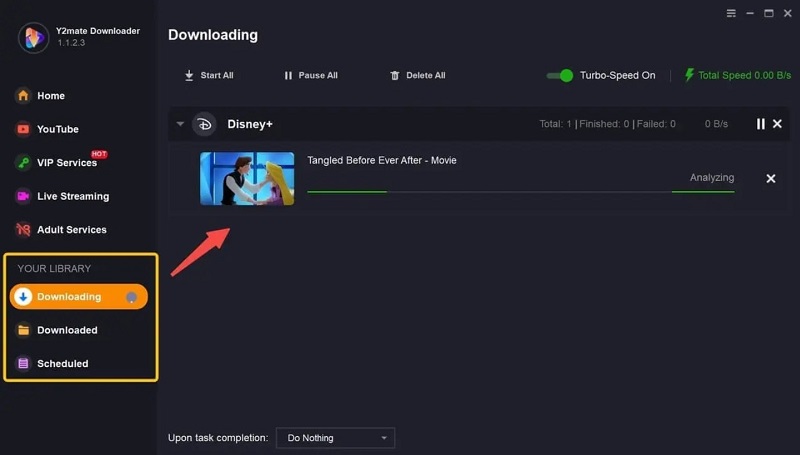The height and width of the screenshot is (455, 800).
Task: Click the Total: 1 Finished: 0 stats text
Action: coord(607,124)
